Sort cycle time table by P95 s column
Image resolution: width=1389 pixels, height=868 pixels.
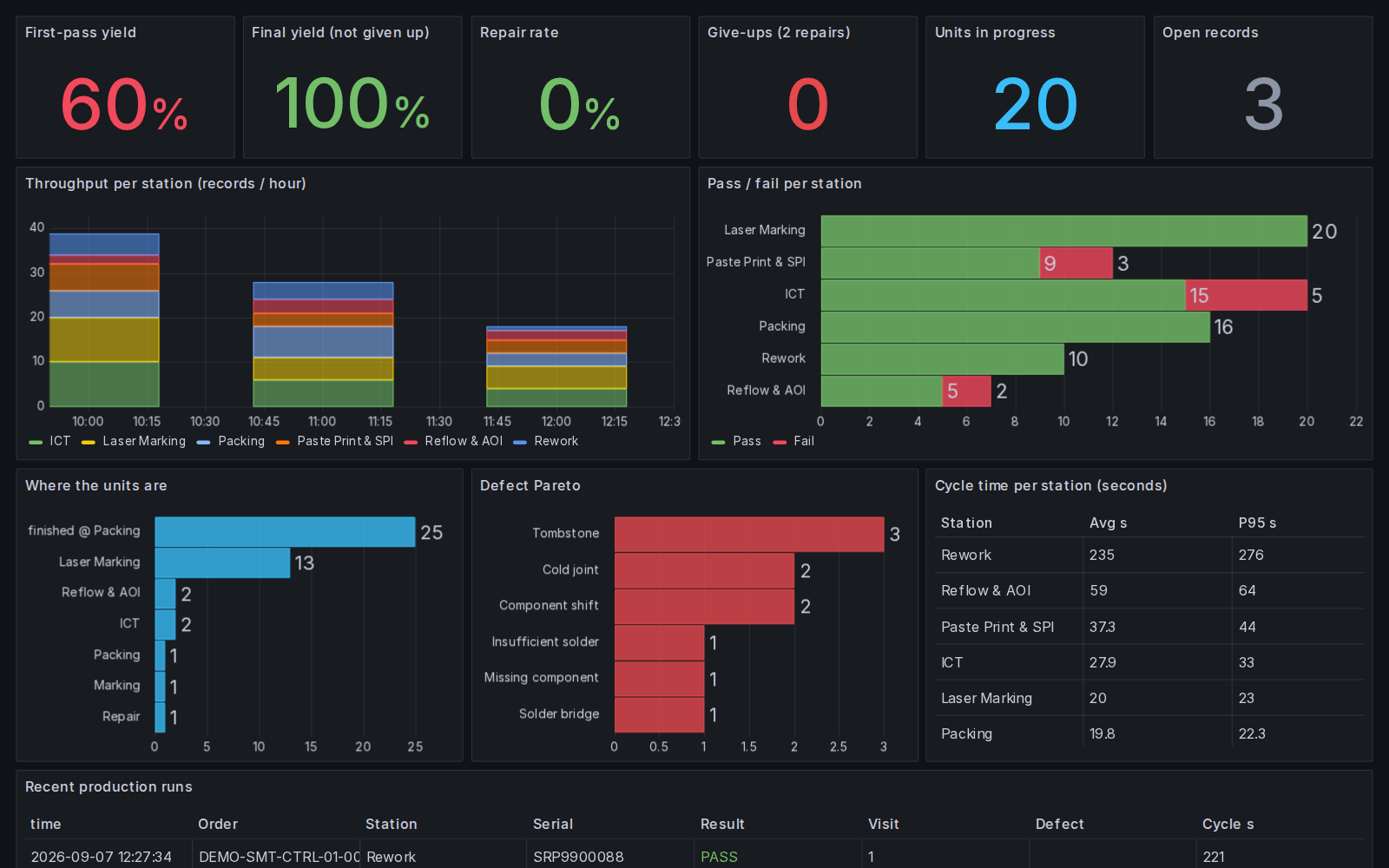(x=1257, y=523)
